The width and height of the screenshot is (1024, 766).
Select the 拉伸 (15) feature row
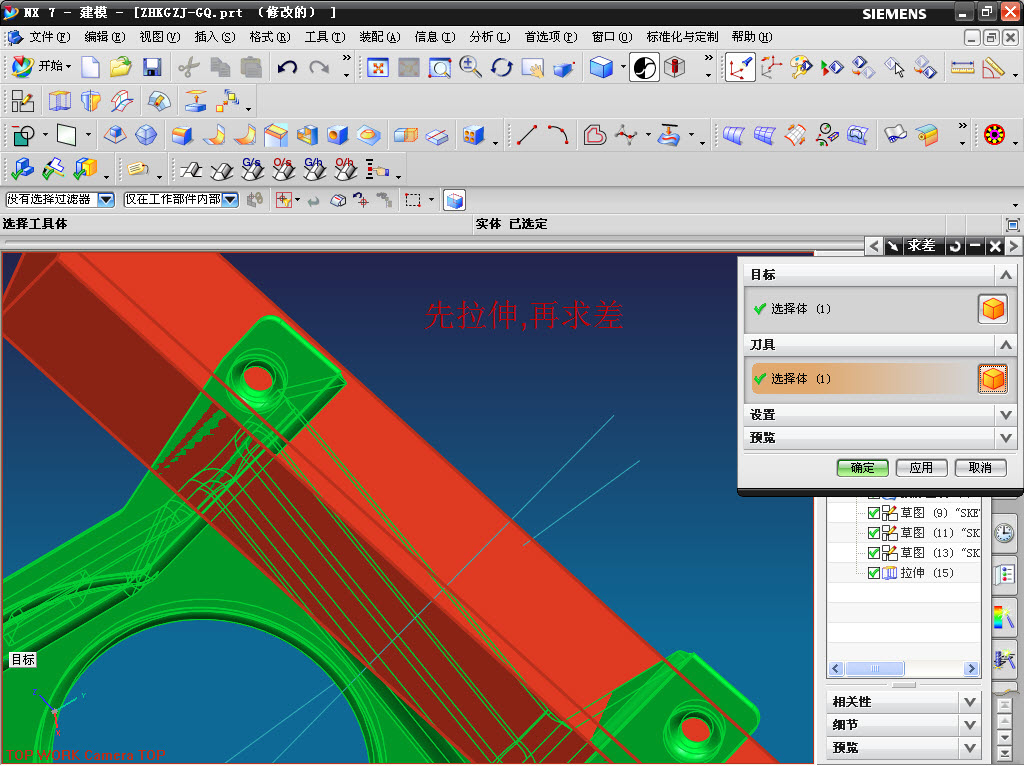pos(904,573)
